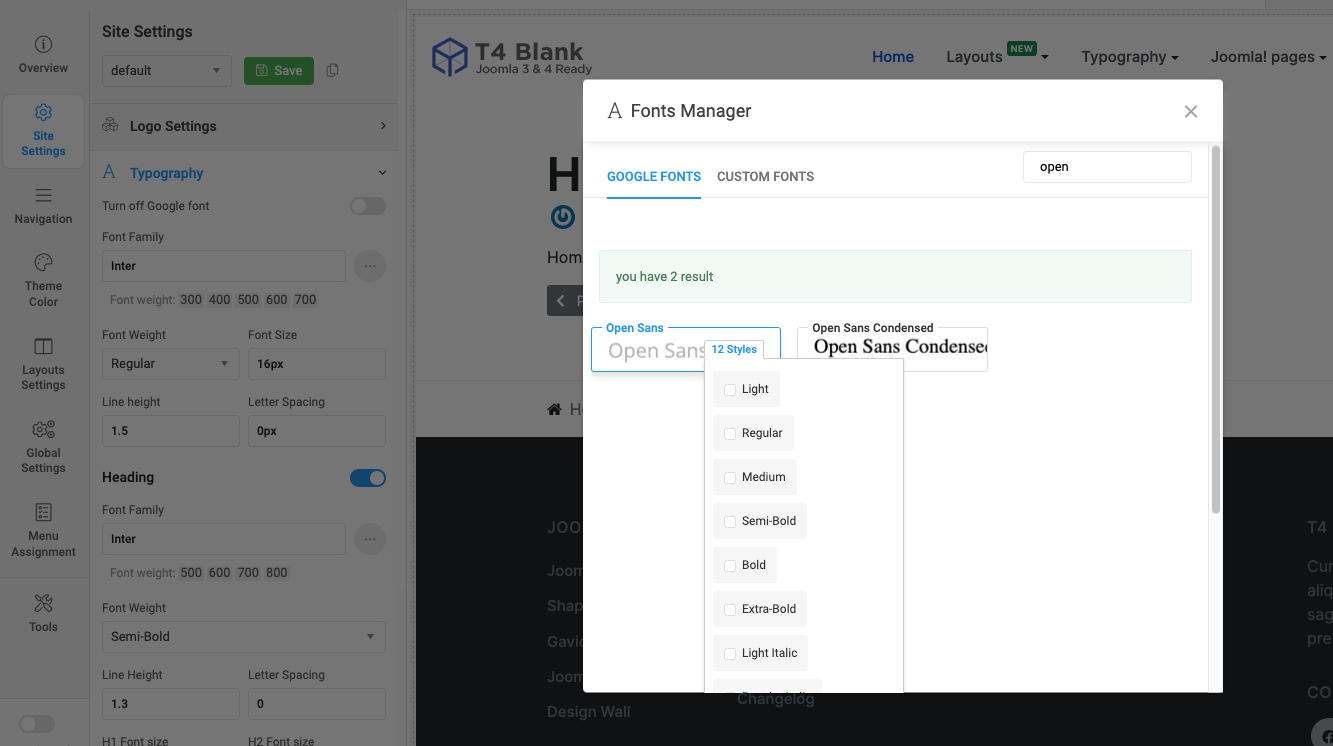Toggle the switch at sidebar bottom
Viewport: 1333px width, 746px height.
tap(37, 724)
